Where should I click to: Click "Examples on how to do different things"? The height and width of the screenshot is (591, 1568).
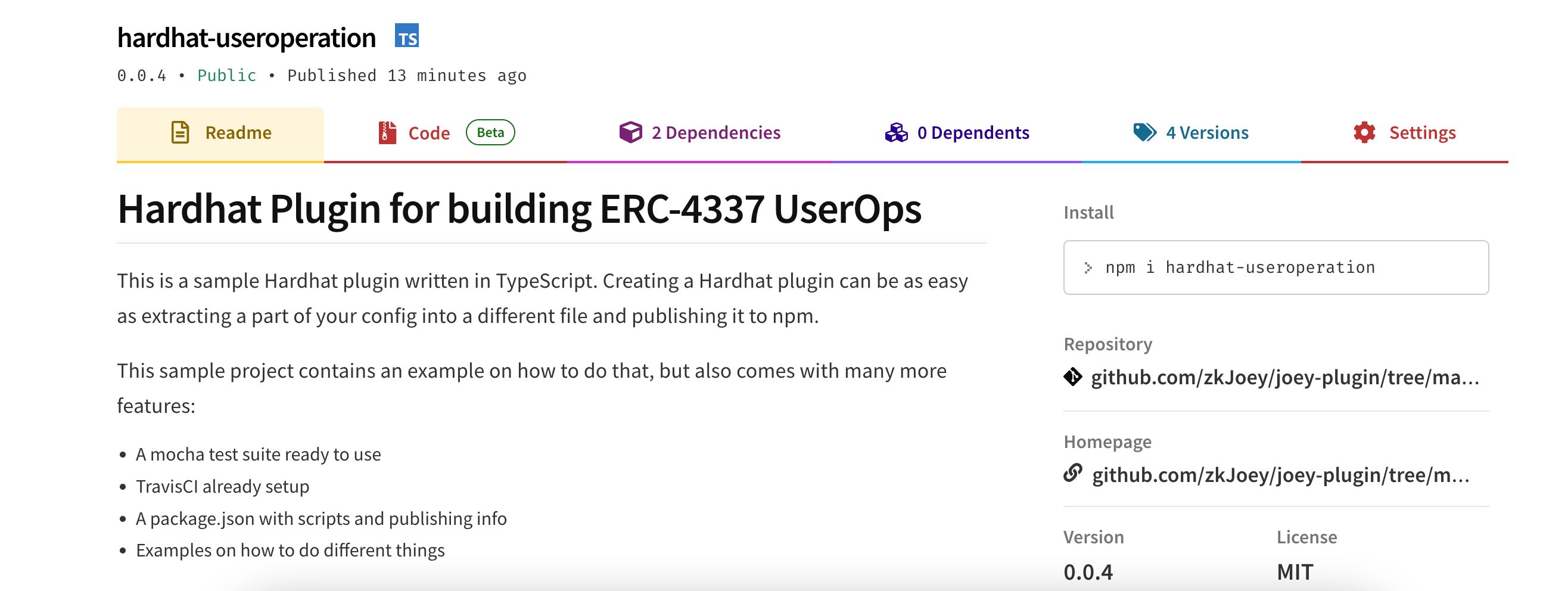point(290,550)
